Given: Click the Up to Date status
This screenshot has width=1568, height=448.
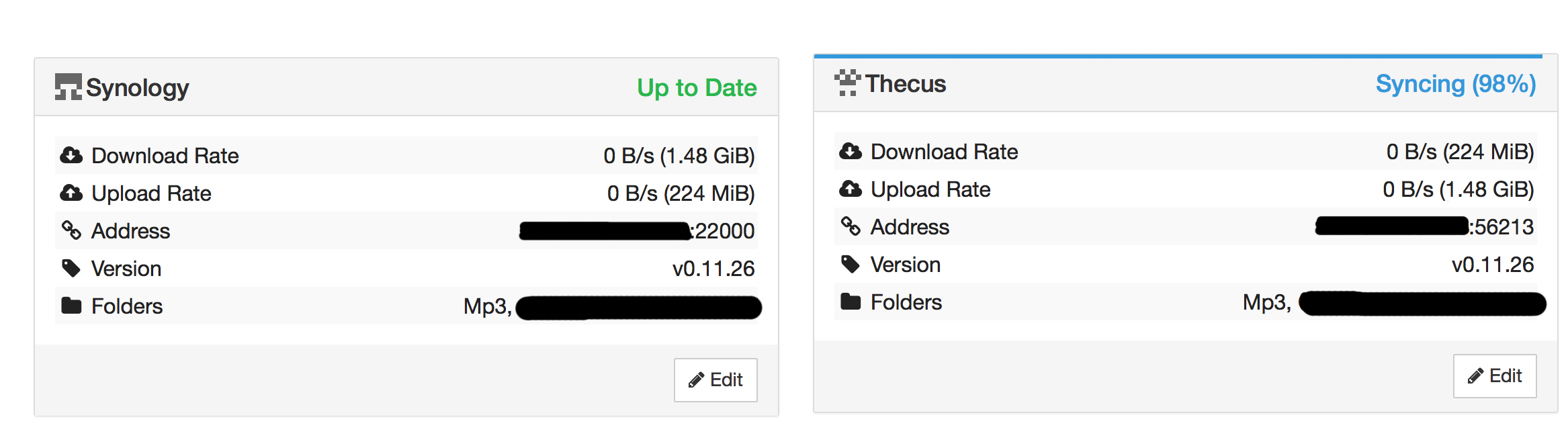Looking at the screenshot, I should coord(697,88).
